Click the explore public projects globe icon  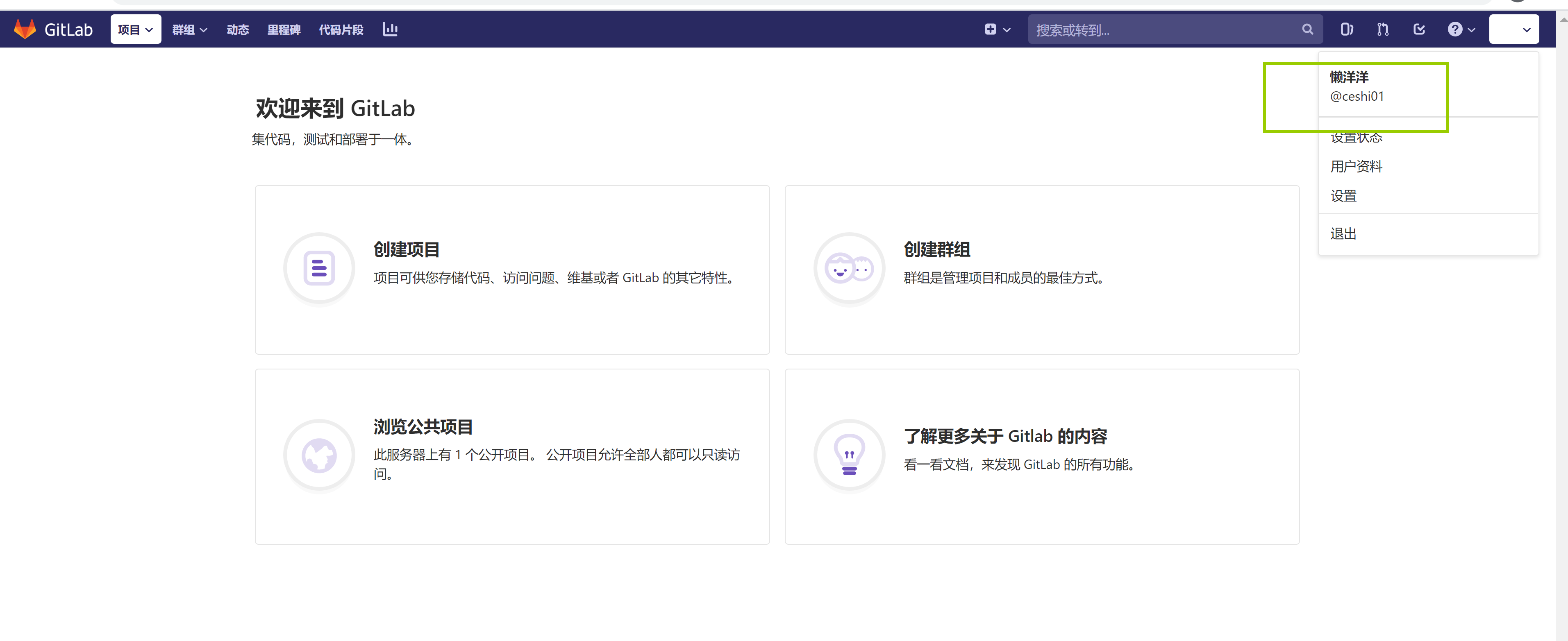point(319,455)
